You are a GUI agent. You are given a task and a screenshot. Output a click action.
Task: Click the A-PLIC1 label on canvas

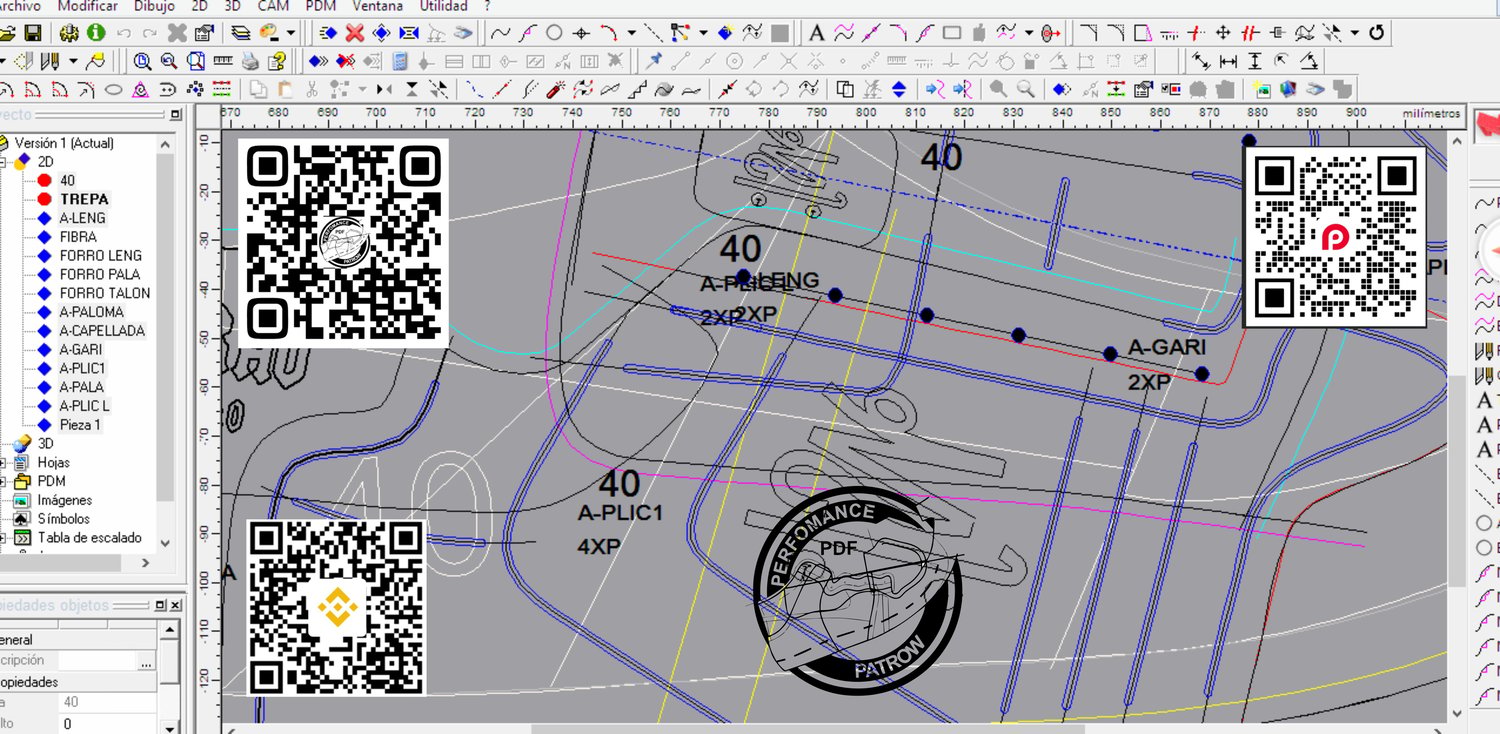click(x=620, y=513)
